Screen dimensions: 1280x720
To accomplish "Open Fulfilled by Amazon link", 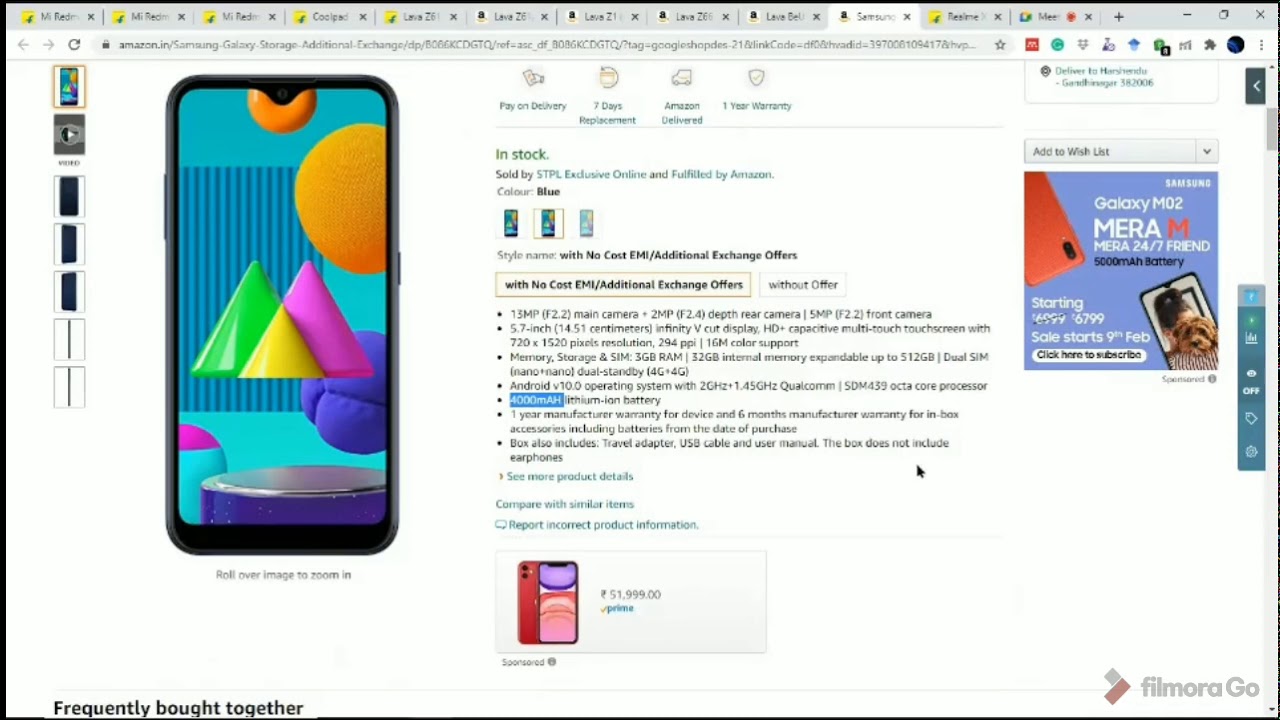I will tap(721, 174).
